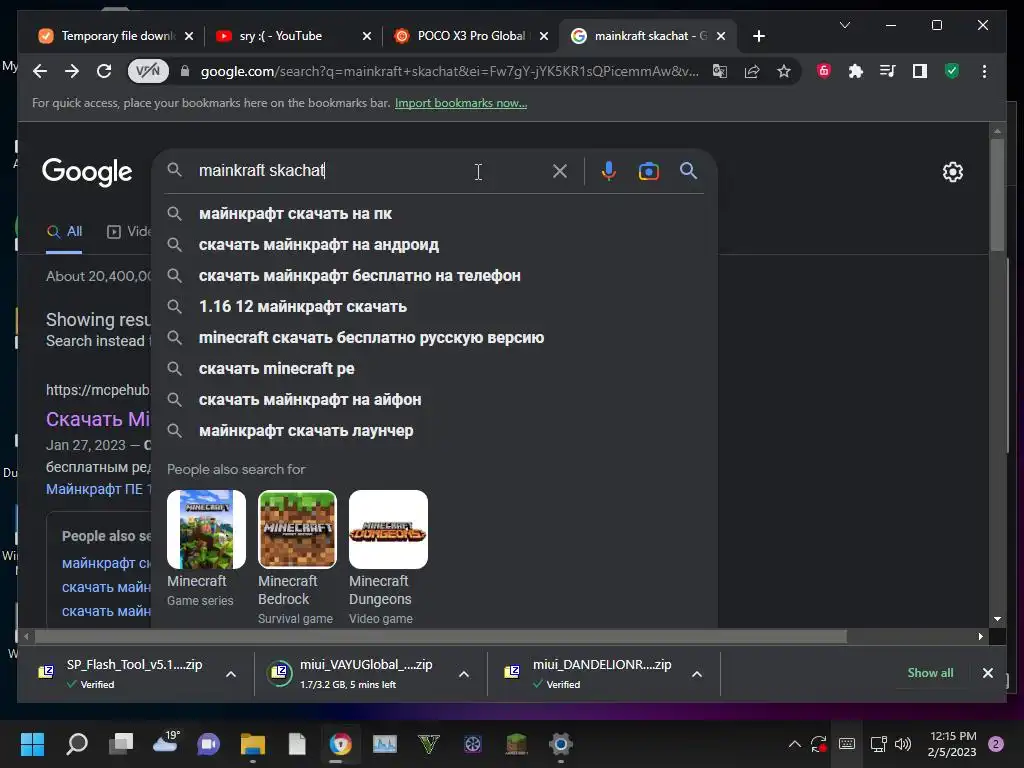Share this page via address bar icon
The height and width of the screenshot is (768, 1024).
[752, 71]
